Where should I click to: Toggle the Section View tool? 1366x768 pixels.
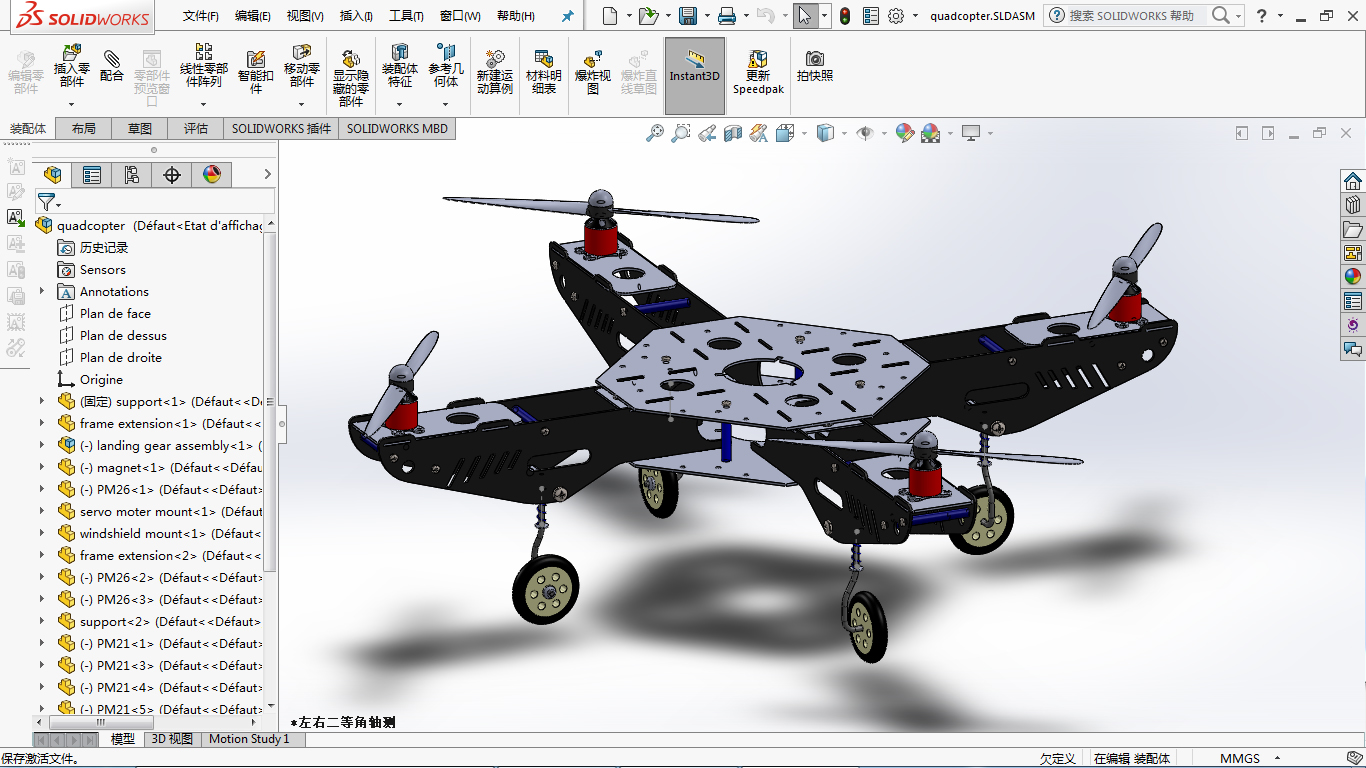pos(733,133)
